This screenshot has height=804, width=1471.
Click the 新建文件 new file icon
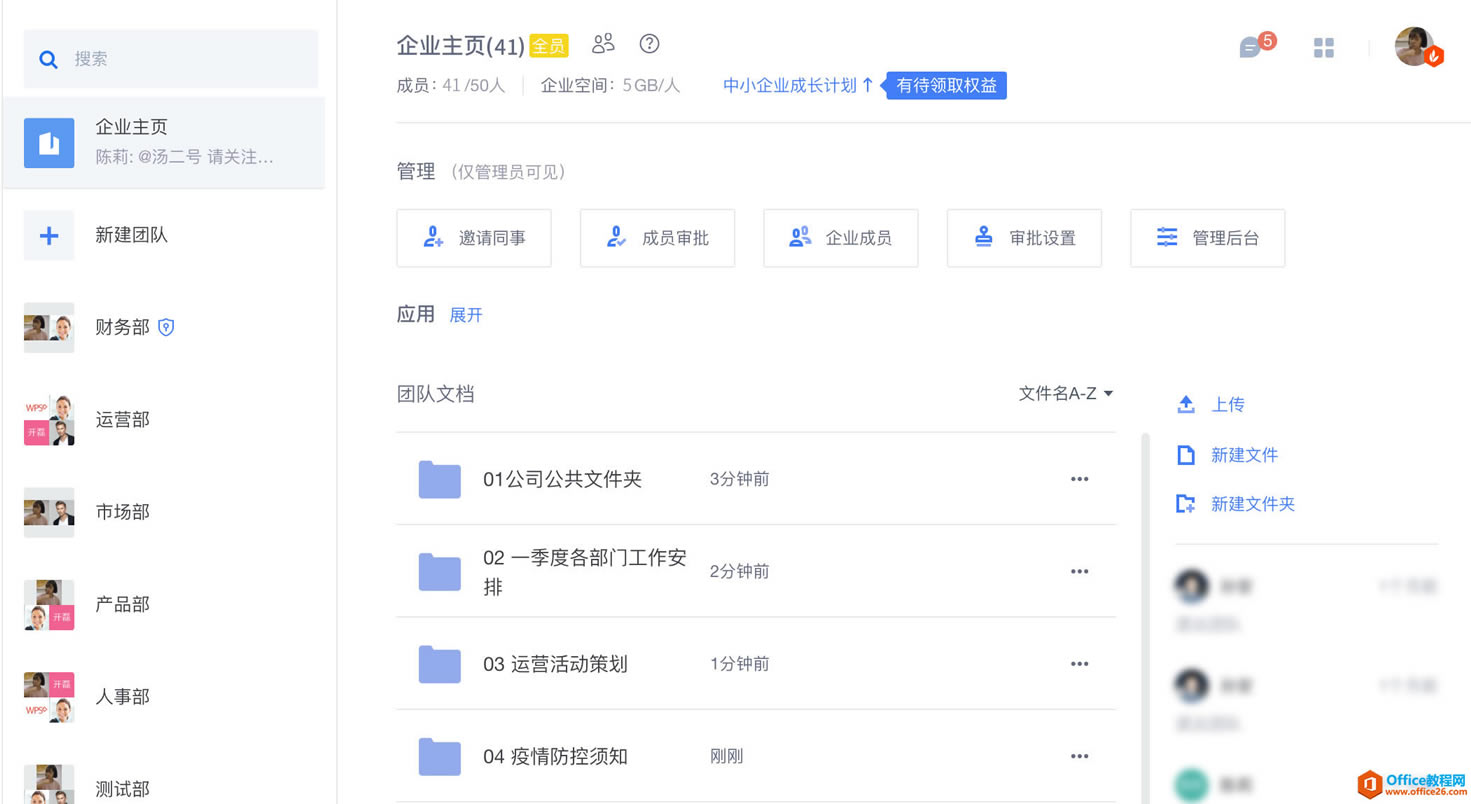pos(1186,455)
